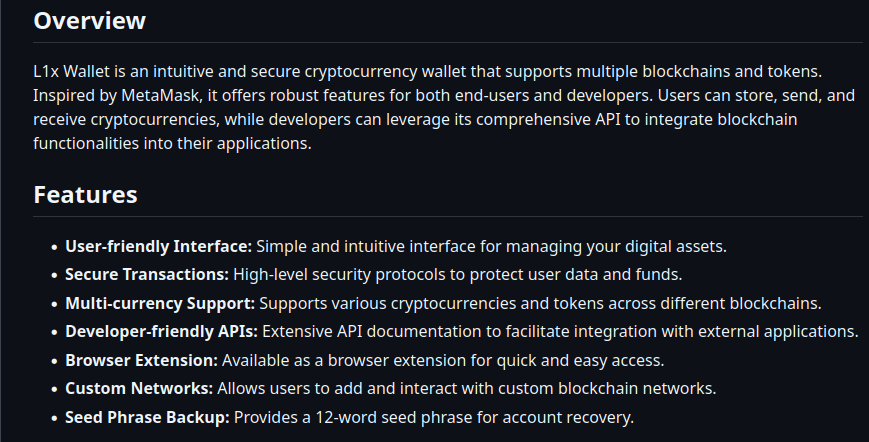Select the "Secure Transactions:" bold label
Viewport: 869px width, 442px height.
(147, 274)
